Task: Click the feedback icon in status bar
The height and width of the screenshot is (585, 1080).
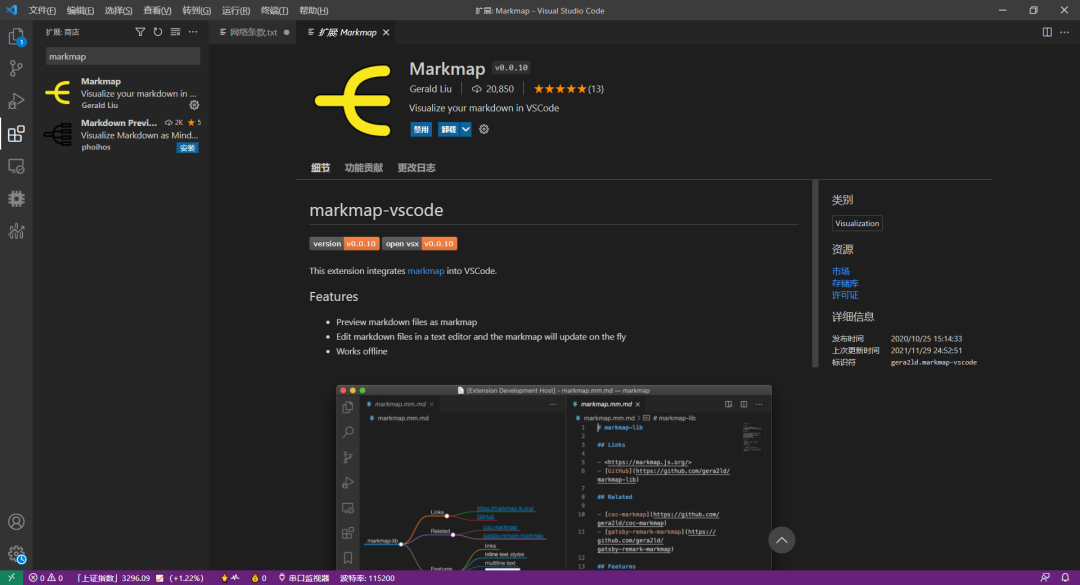Action: (1045, 577)
